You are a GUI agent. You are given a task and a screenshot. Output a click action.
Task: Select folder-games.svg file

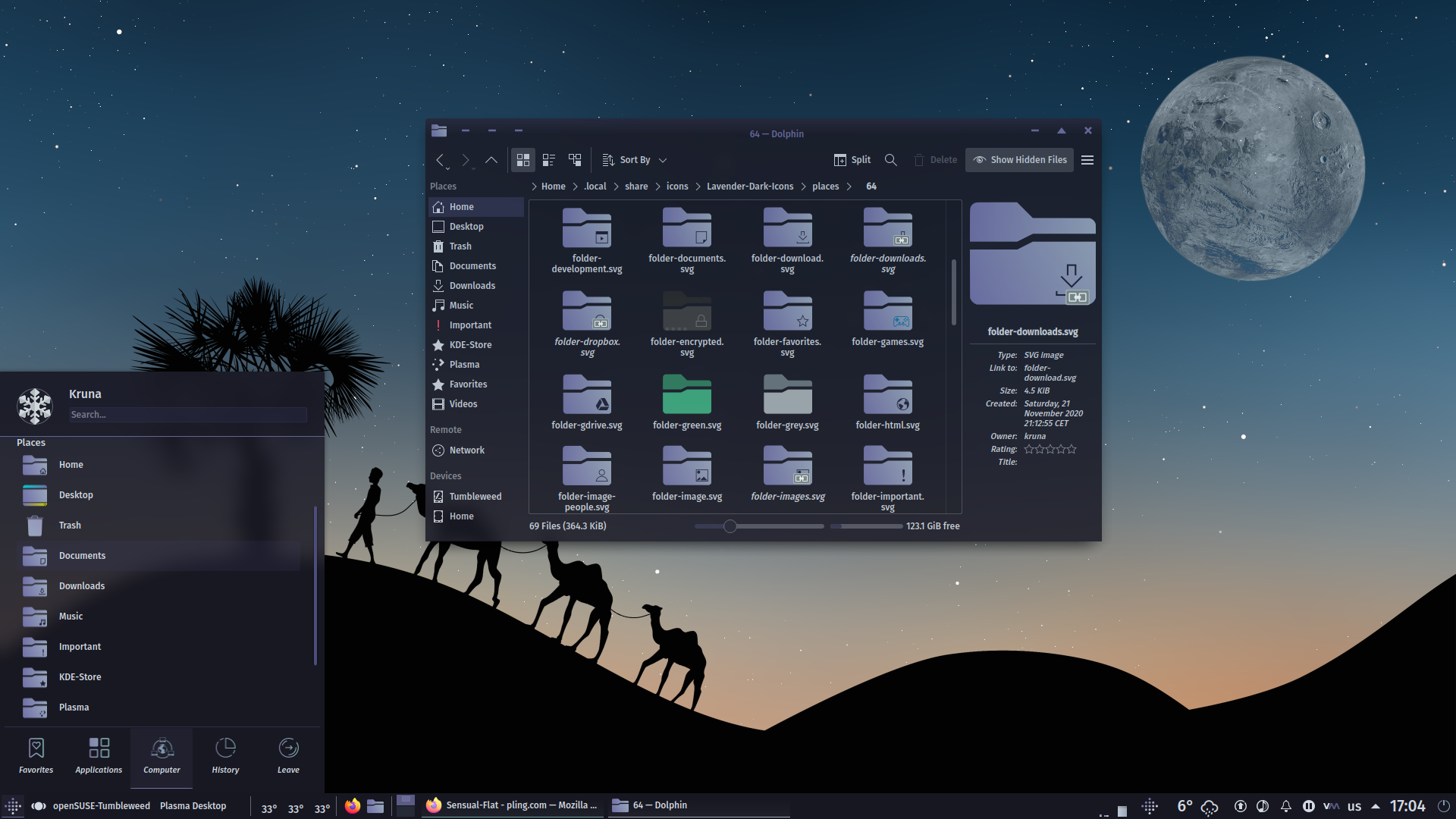[x=887, y=319]
